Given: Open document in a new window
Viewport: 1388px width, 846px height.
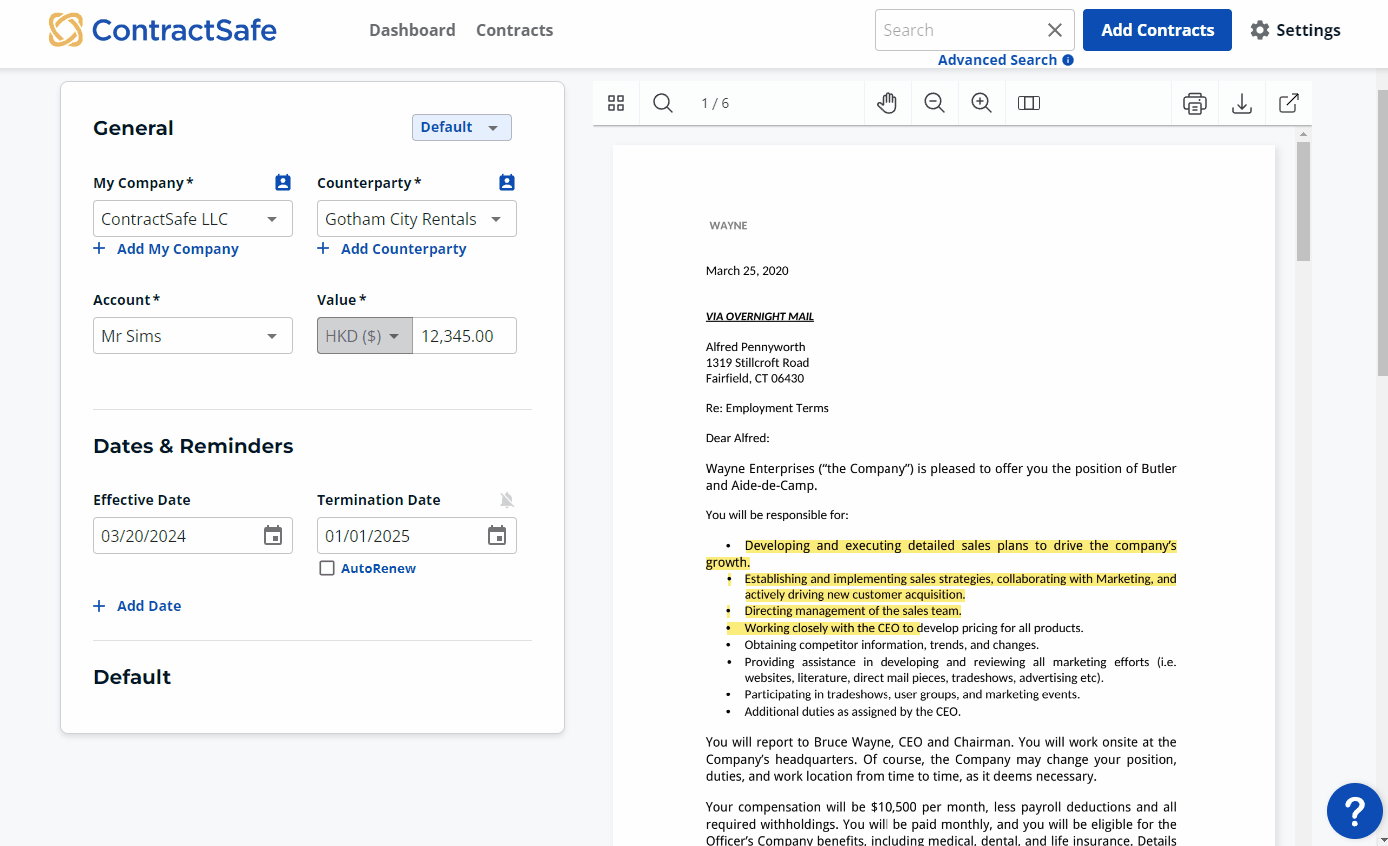Looking at the screenshot, I should [1289, 103].
